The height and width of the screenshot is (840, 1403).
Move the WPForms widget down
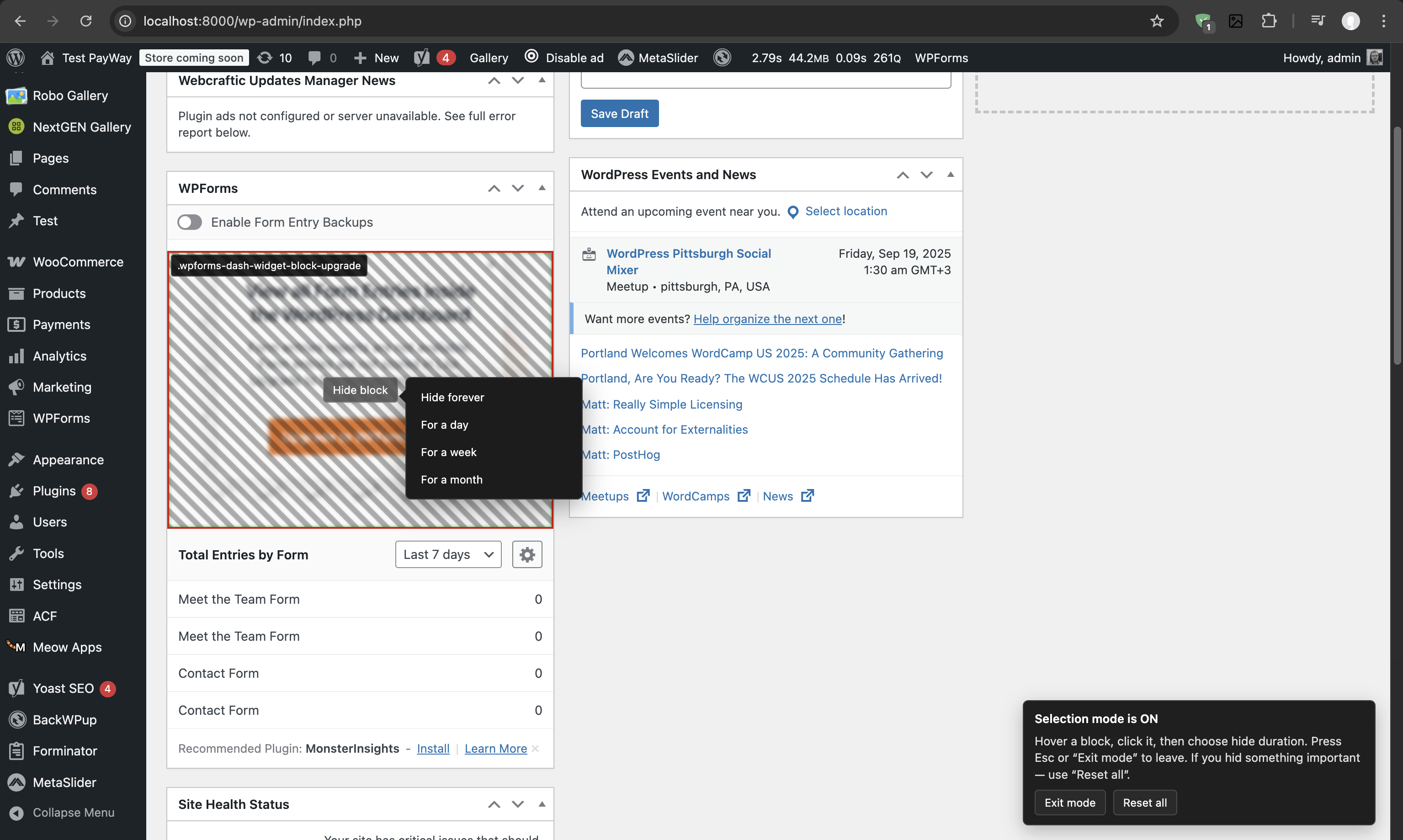coord(518,188)
